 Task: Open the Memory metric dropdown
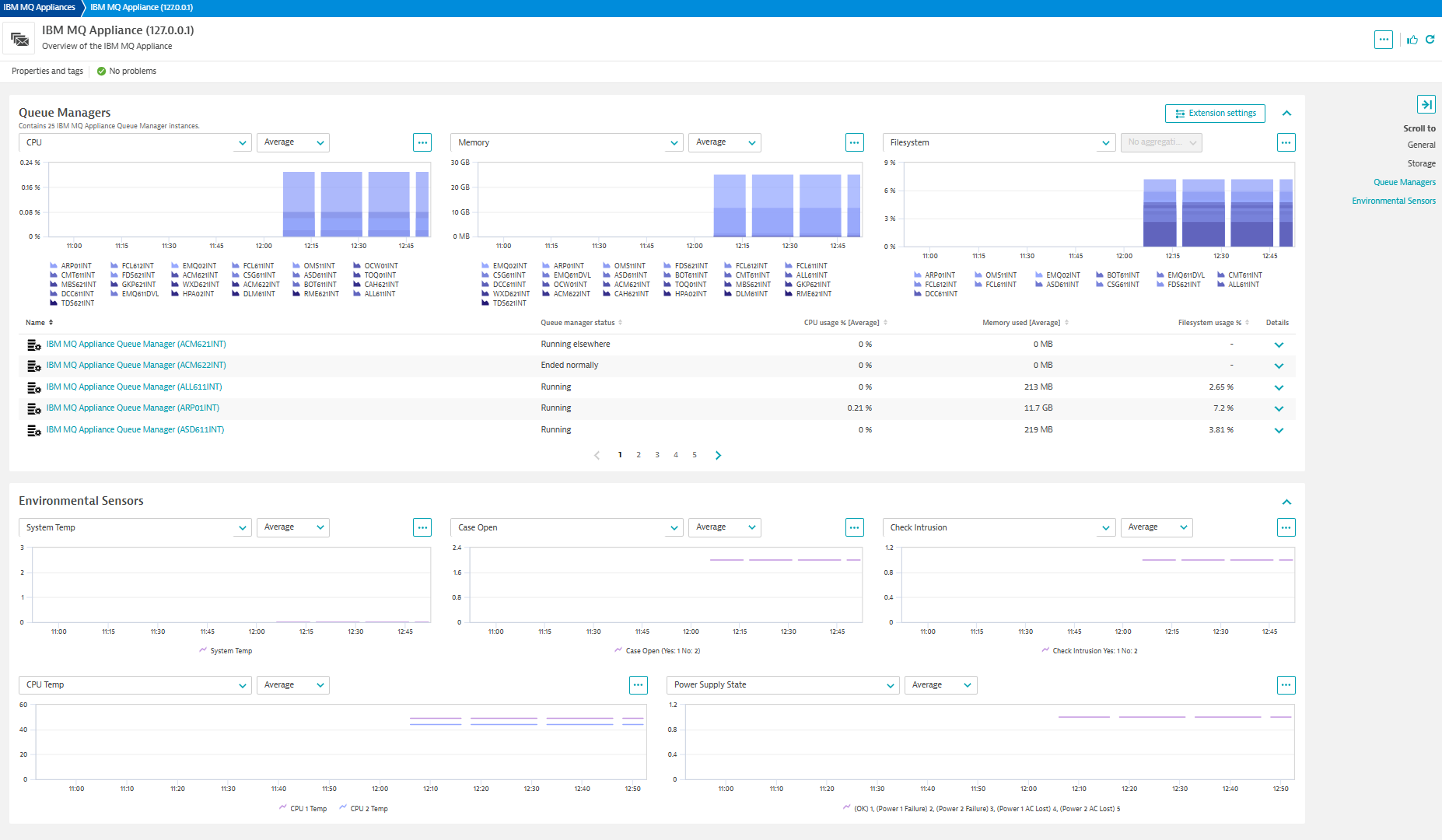pos(567,142)
